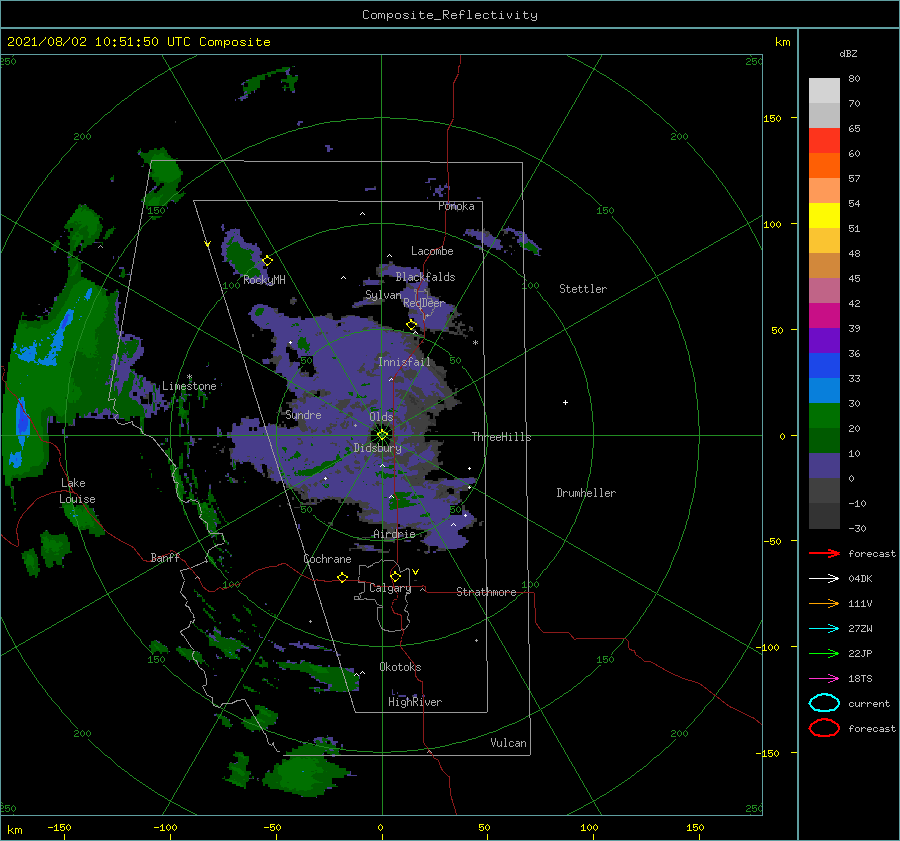Click the green 22JP arrow icon
The height and width of the screenshot is (841, 900).
coord(824,653)
